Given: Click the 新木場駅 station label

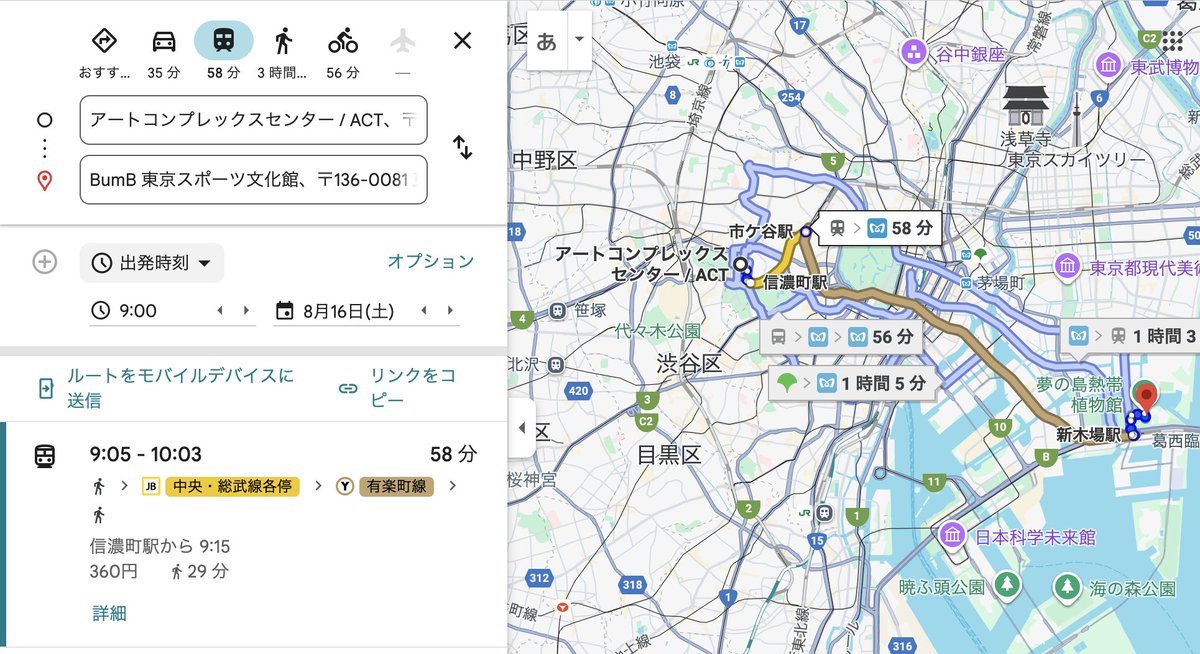Looking at the screenshot, I should pyautogui.click(x=1090, y=435).
